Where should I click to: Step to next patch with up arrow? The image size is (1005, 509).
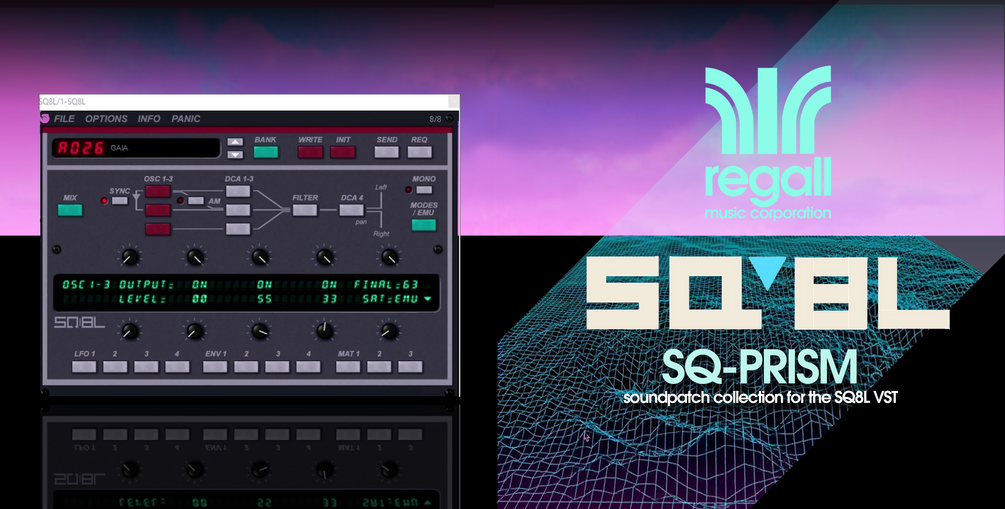[235, 142]
